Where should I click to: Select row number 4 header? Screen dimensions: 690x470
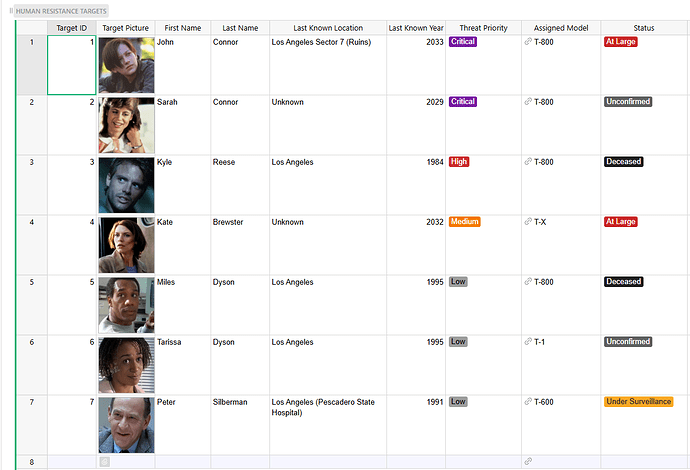pyautogui.click(x=32, y=245)
